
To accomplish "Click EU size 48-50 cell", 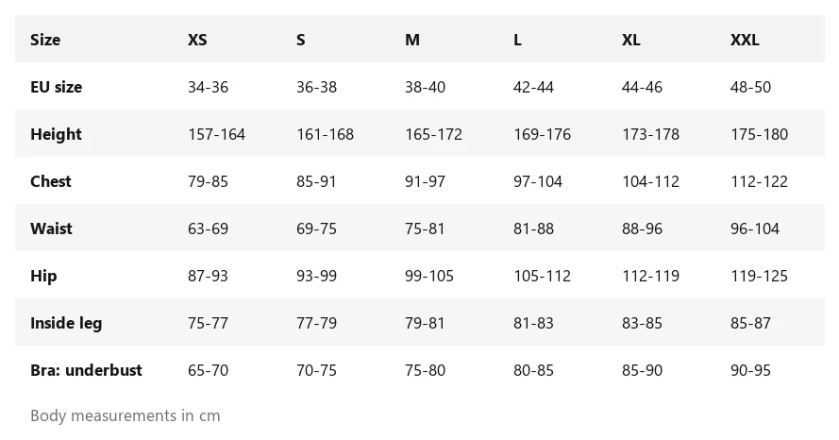I will coord(750,87).
